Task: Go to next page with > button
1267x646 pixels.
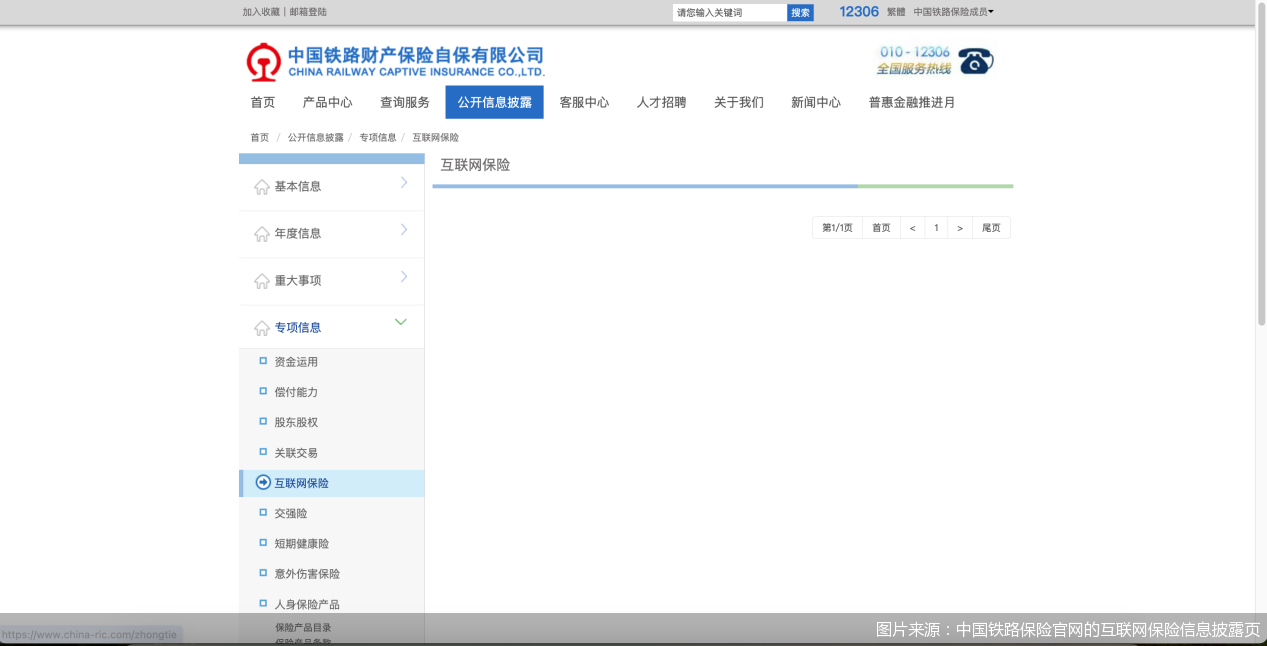Action: point(959,228)
